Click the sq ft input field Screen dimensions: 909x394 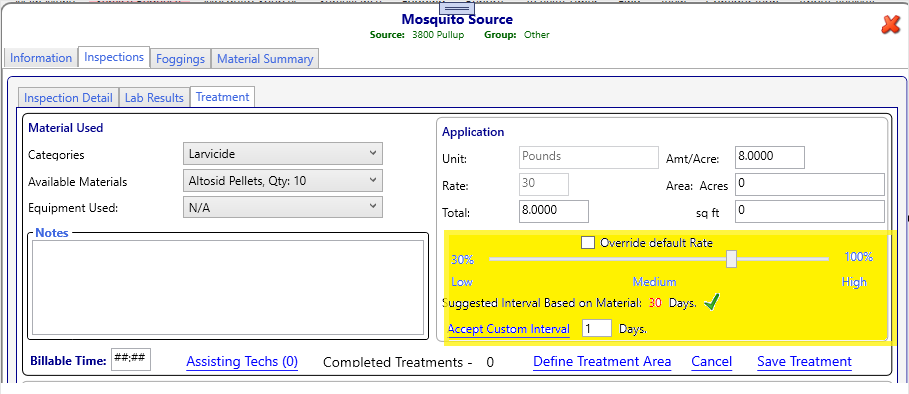[810, 211]
